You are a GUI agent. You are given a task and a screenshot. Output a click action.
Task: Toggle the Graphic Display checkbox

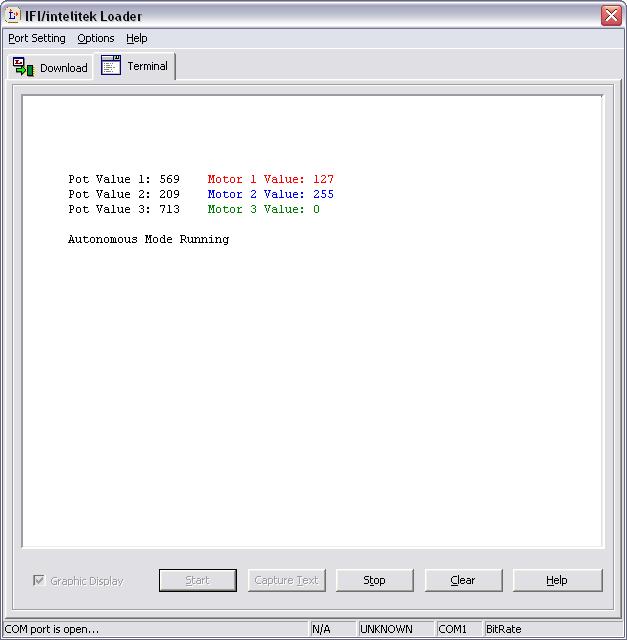(x=39, y=580)
